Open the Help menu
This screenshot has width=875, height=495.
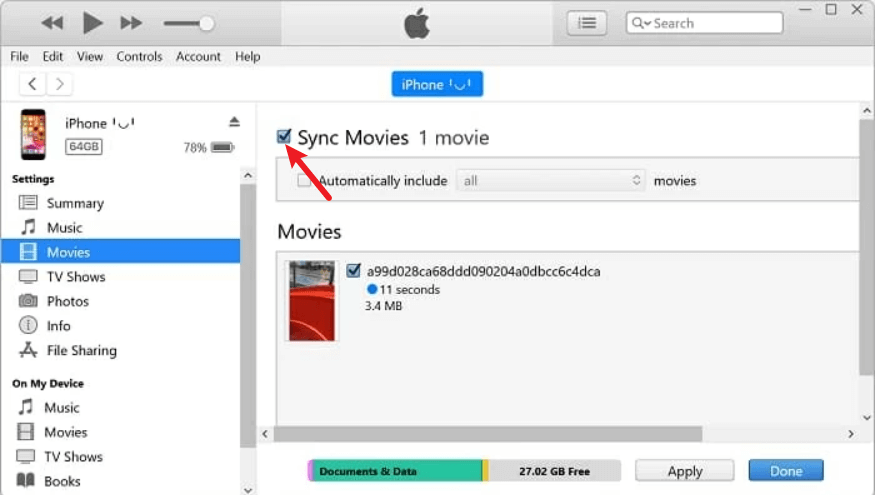247,56
